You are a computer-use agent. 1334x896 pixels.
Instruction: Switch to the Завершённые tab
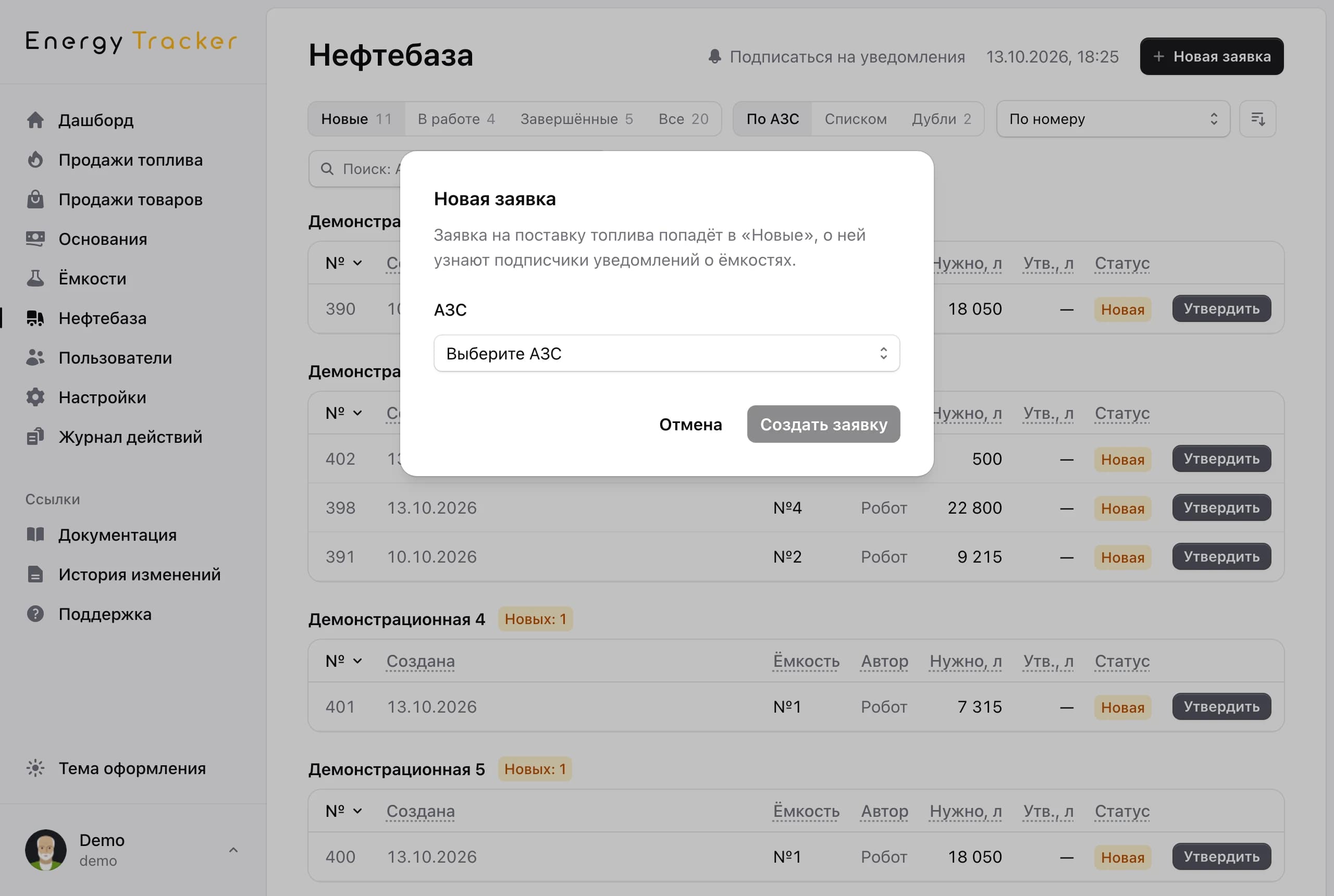pos(576,119)
